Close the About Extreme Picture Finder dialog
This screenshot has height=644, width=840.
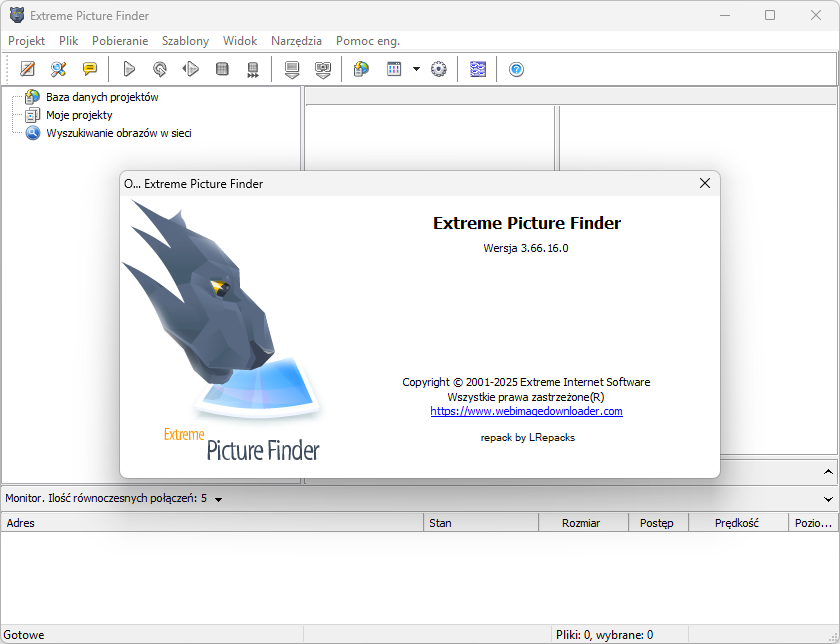click(x=705, y=183)
